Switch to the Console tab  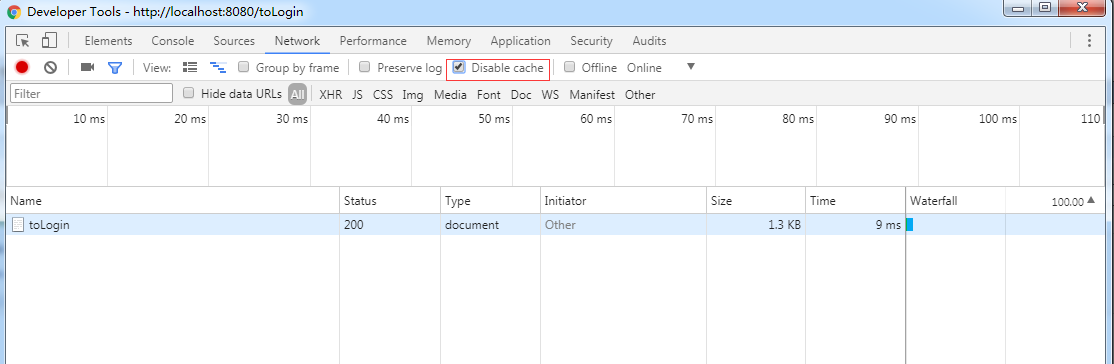tap(173, 41)
